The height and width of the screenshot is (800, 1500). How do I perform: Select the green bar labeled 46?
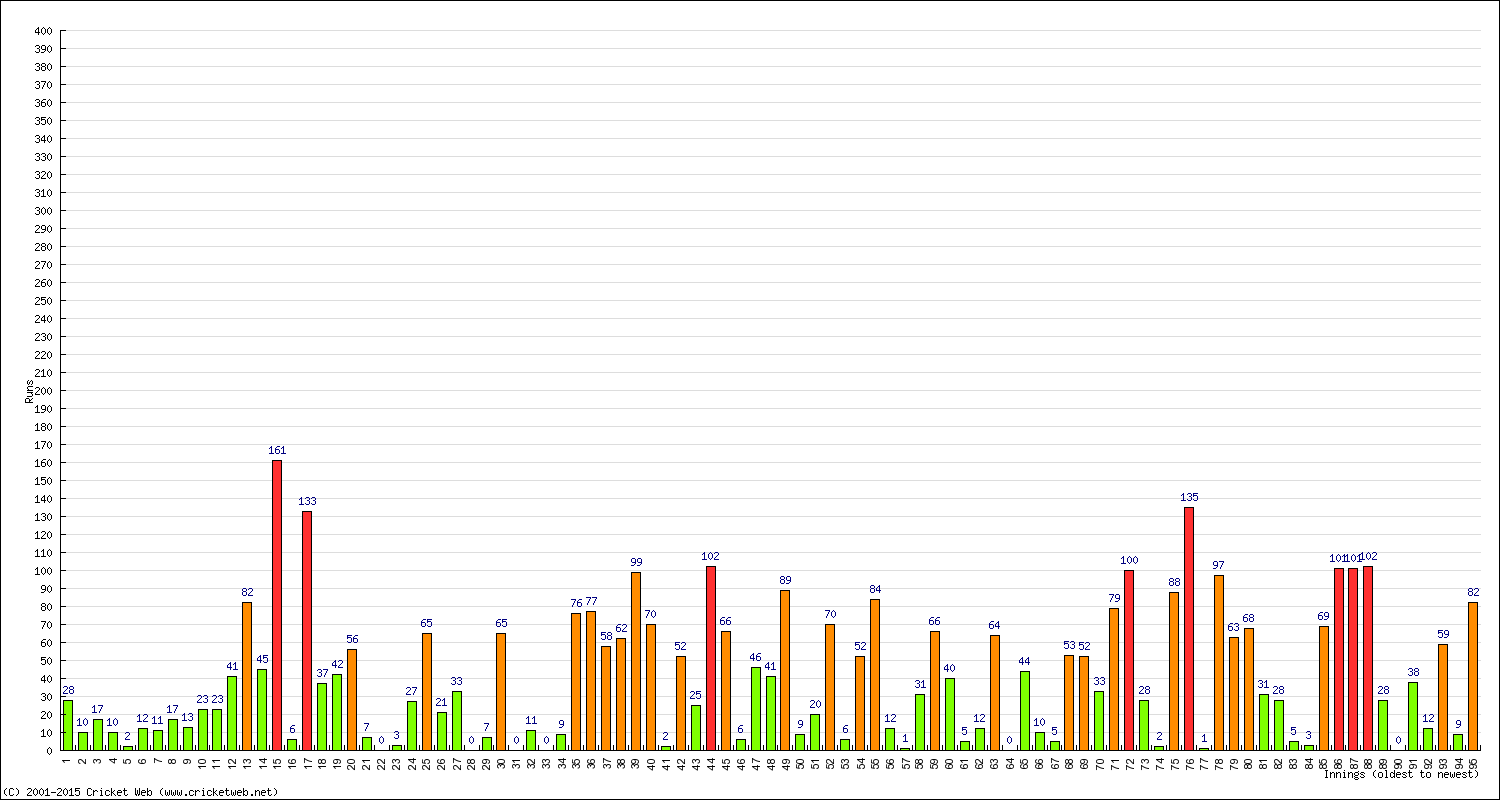coord(756,709)
